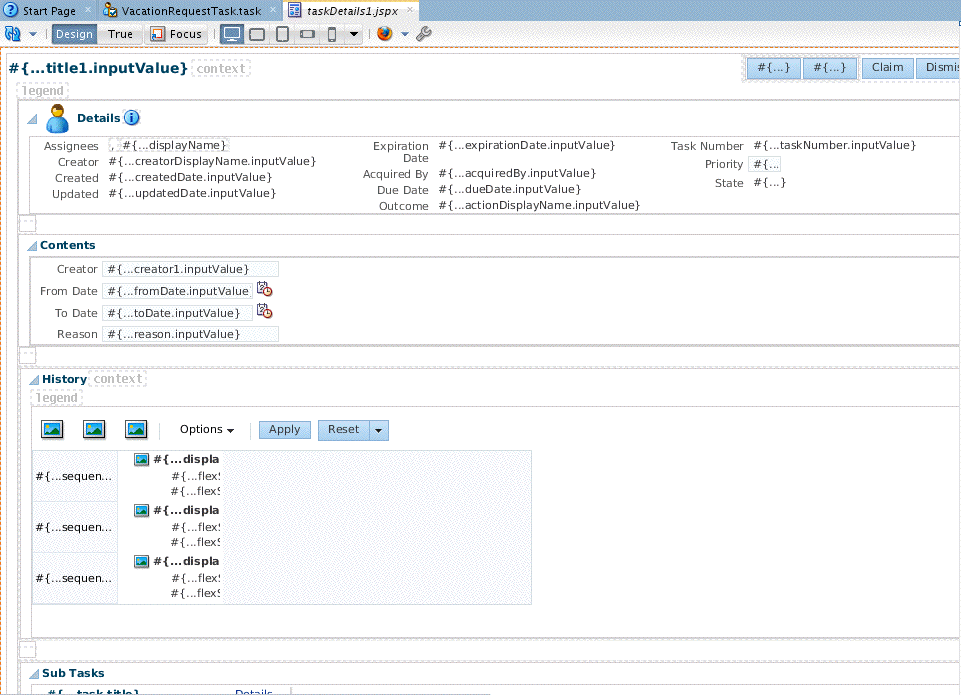
Task: Select the actionDisplayName.inputValue expression
Action: click(539, 205)
